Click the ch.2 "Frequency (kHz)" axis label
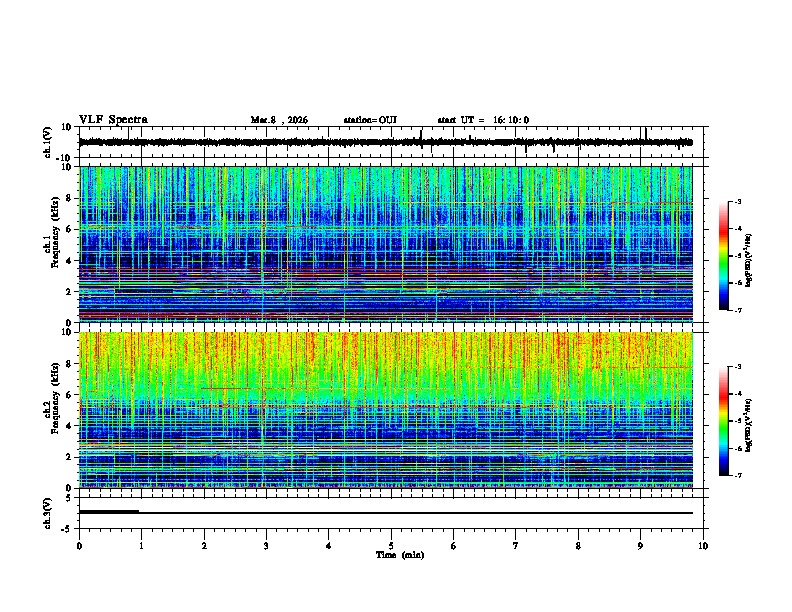The width and height of the screenshot is (792, 612). (x=55, y=398)
